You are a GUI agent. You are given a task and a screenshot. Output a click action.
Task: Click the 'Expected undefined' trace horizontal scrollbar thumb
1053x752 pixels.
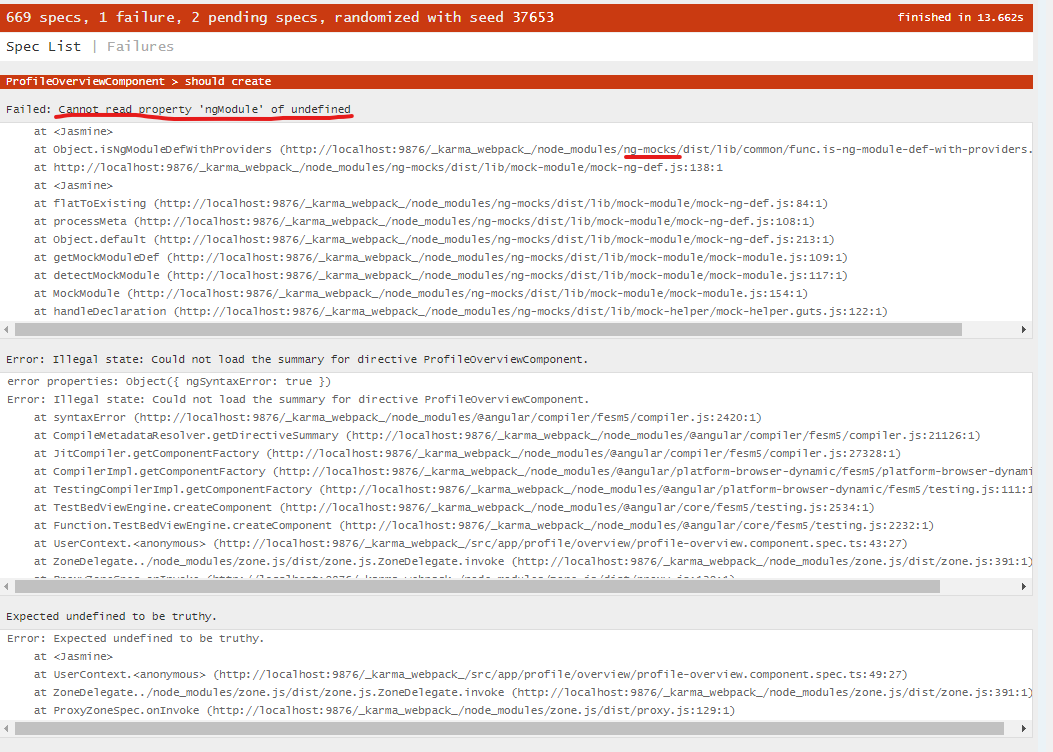(x=509, y=728)
